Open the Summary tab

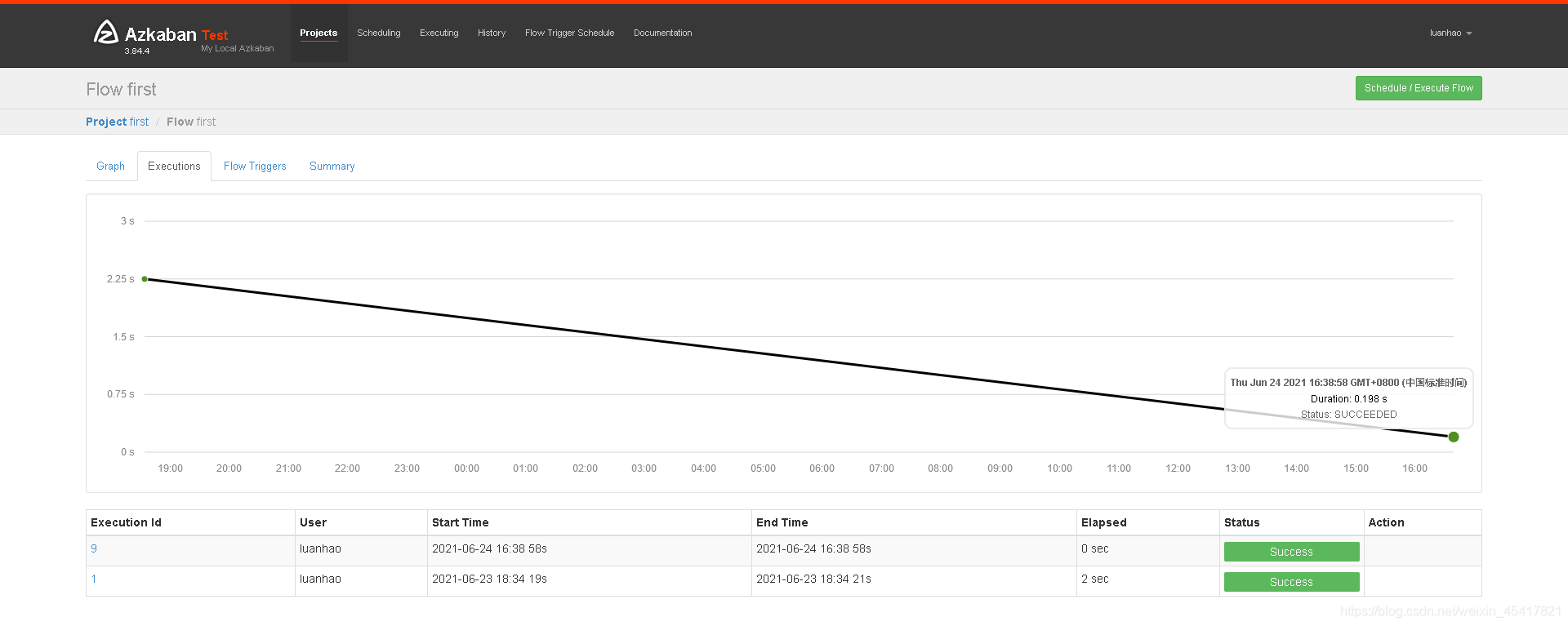click(x=332, y=166)
